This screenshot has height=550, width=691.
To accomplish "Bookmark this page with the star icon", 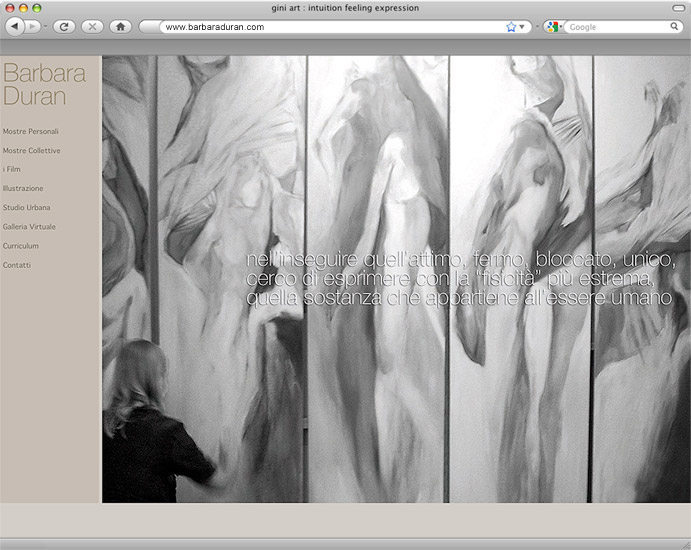I will (511, 27).
